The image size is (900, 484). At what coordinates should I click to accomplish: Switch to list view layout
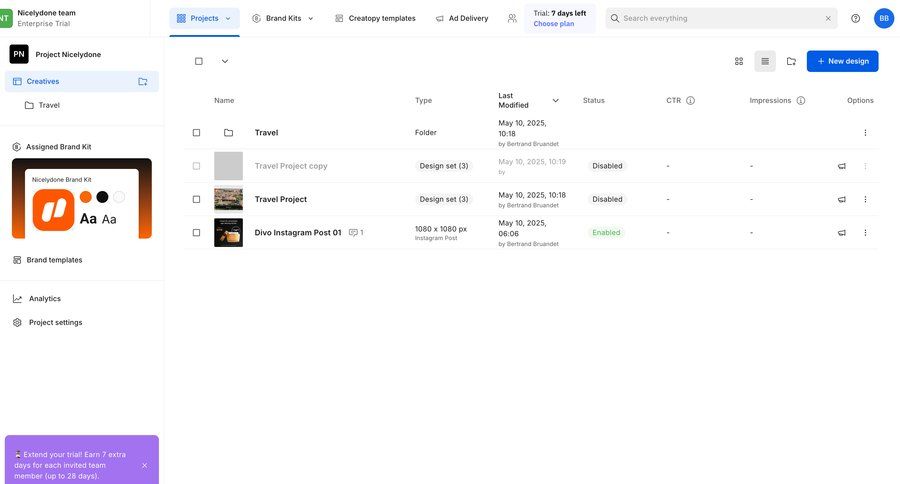pyautogui.click(x=765, y=61)
